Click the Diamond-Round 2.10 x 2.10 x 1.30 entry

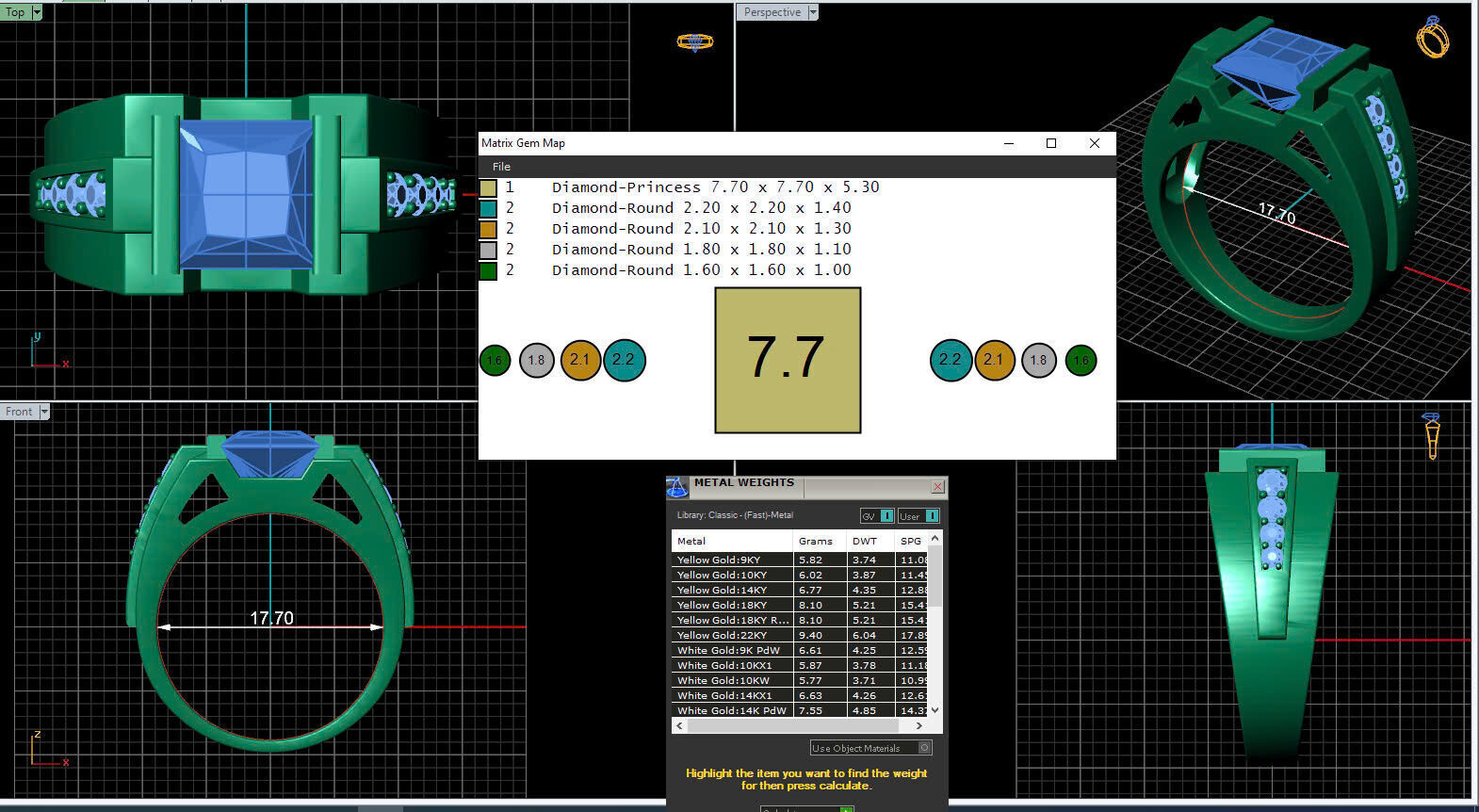pos(701,229)
